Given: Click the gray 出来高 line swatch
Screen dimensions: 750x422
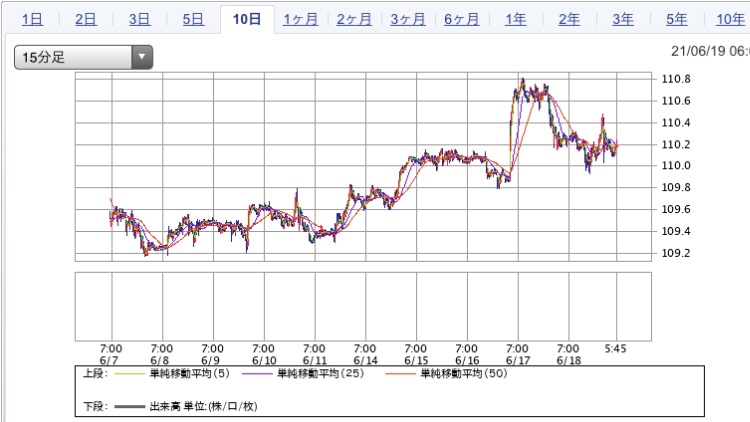Looking at the screenshot, I should click(129, 407).
